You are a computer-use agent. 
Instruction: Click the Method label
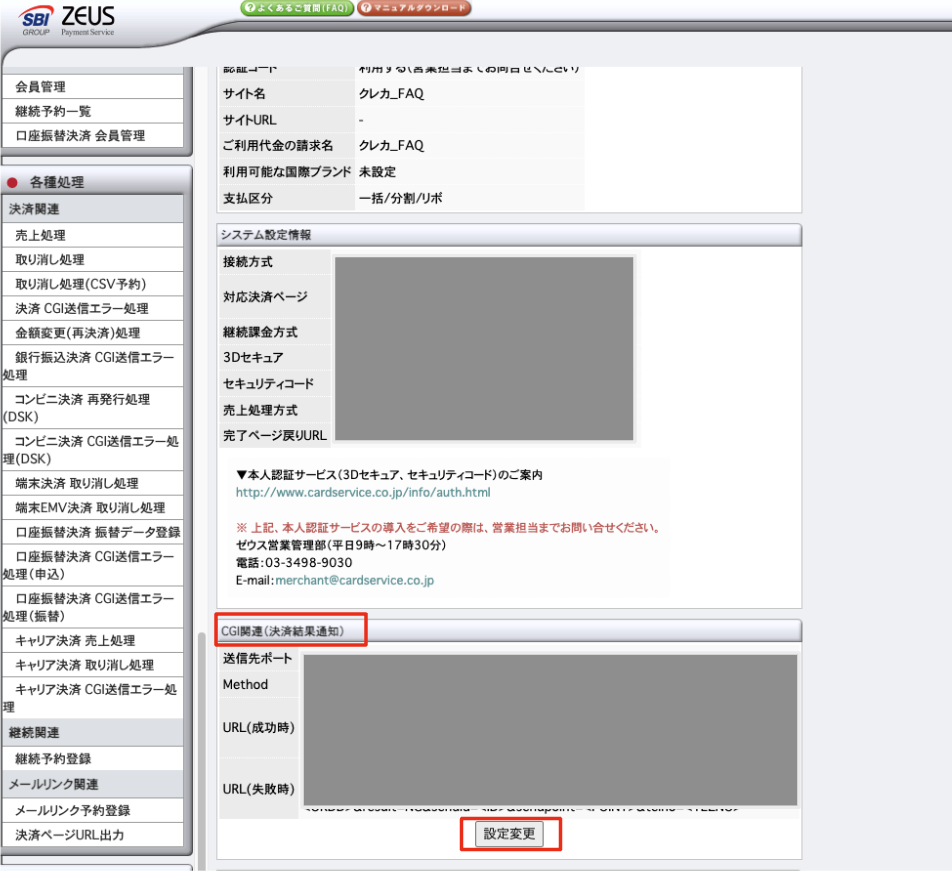click(x=245, y=684)
